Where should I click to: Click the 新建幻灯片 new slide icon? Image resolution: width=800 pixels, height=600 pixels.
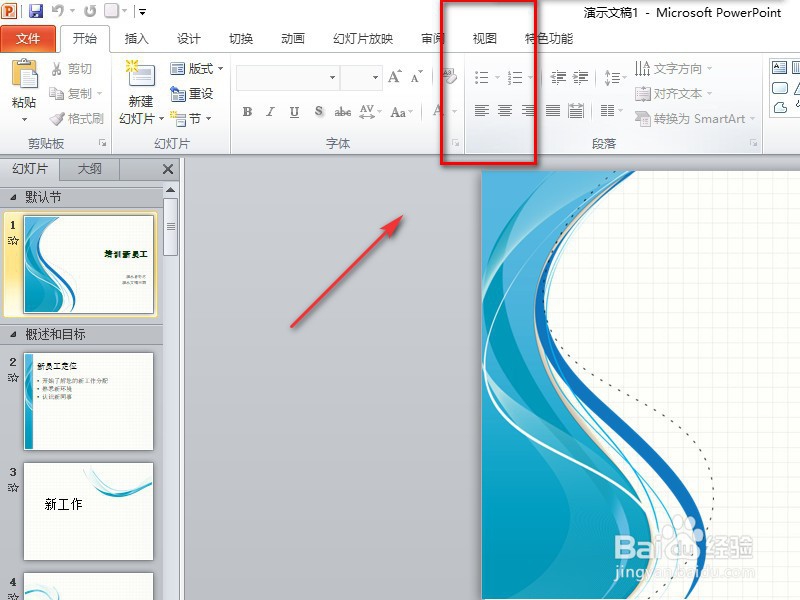(x=140, y=75)
